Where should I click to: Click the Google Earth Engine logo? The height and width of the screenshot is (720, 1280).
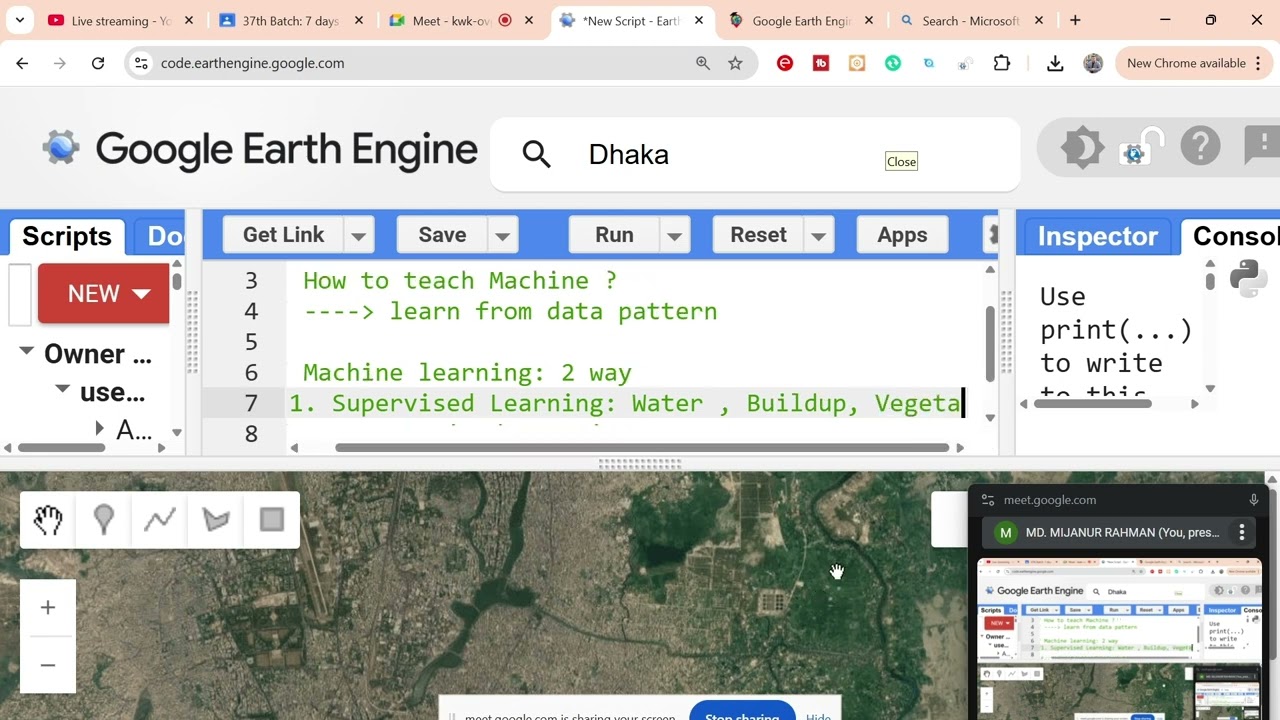coord(260,150)
